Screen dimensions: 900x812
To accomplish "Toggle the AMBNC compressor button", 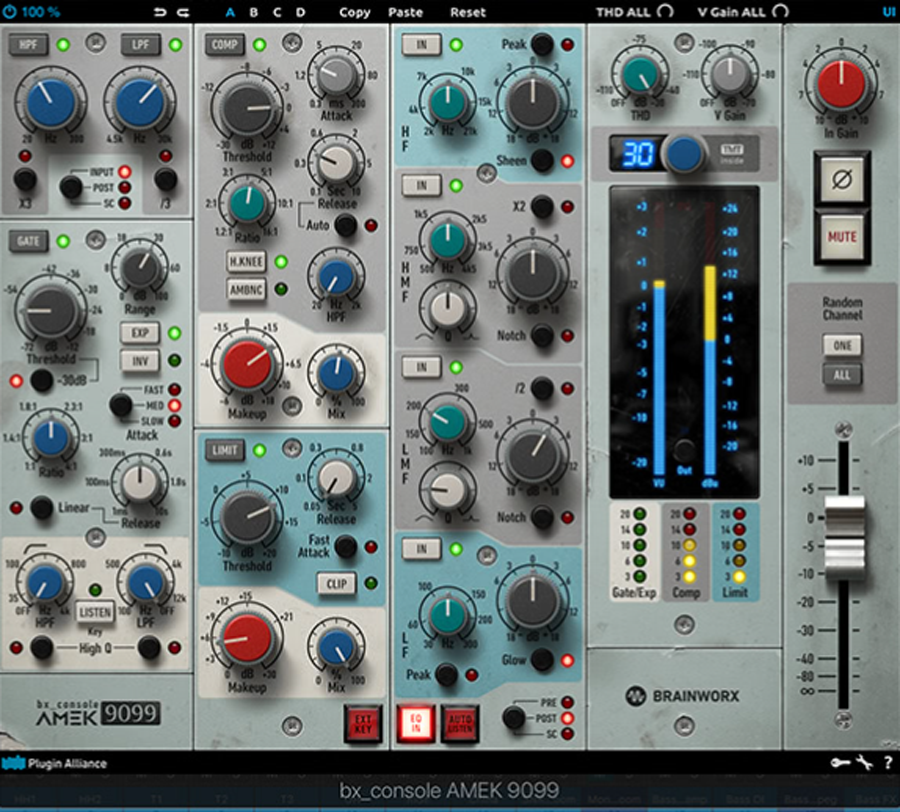I will point(246,289).
